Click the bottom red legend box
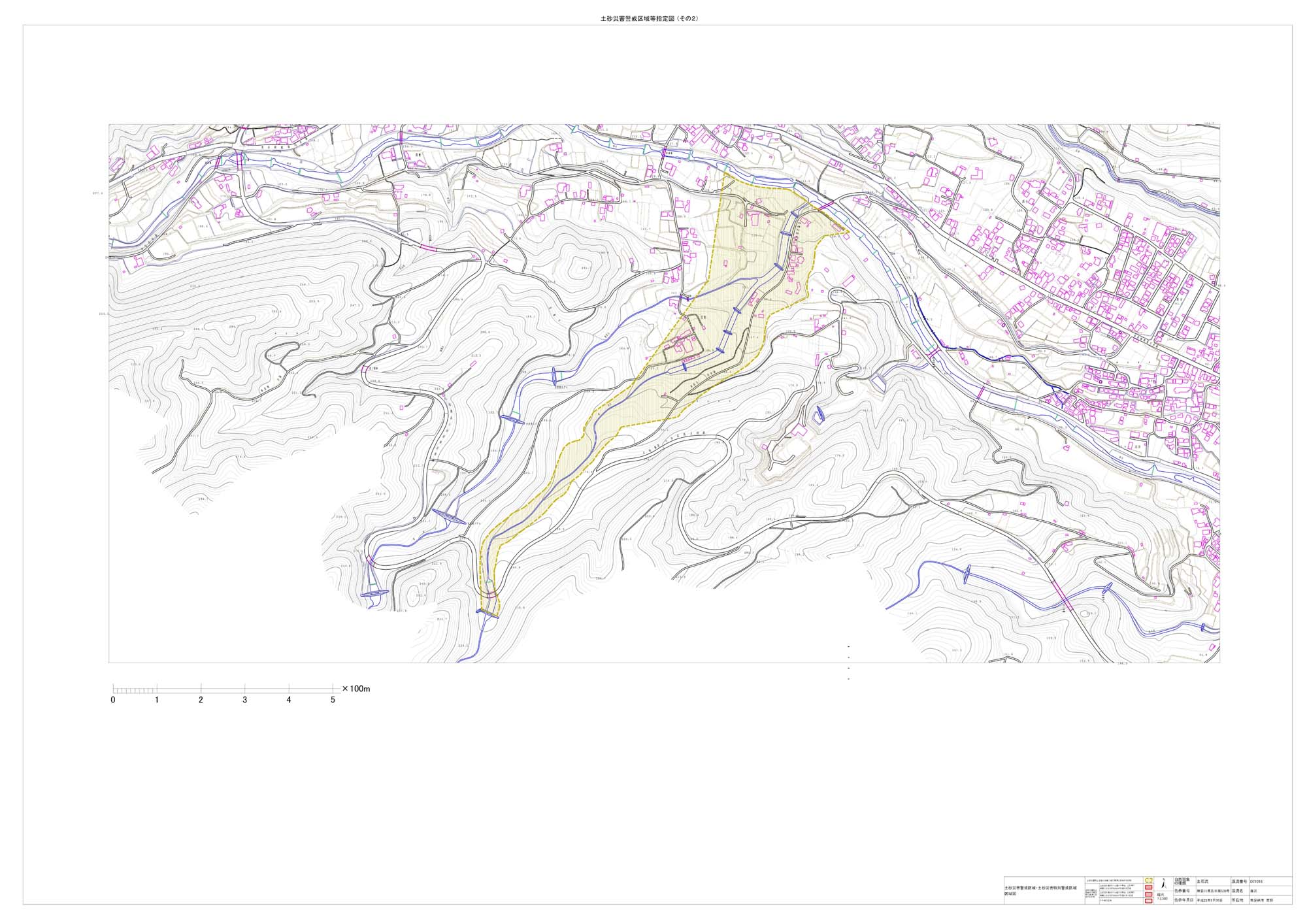The width and height of the screenshot is (1307, 924). [x=1148, y=900]
